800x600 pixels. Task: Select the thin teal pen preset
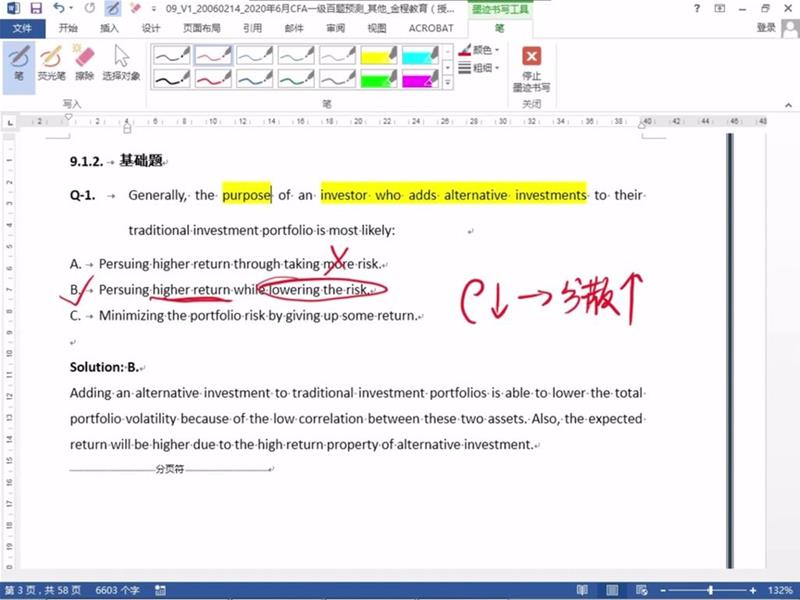255,55
